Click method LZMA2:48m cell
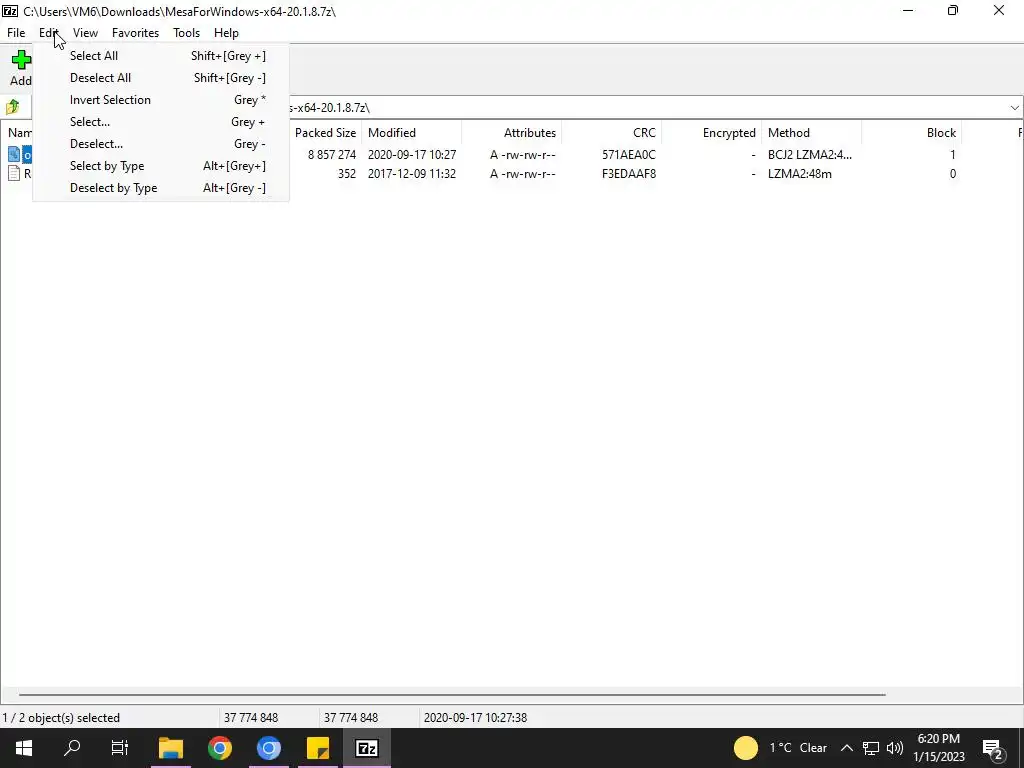The height and width of the screenshot is (768, 1024). pyautogui.click(x=799, y=174)
